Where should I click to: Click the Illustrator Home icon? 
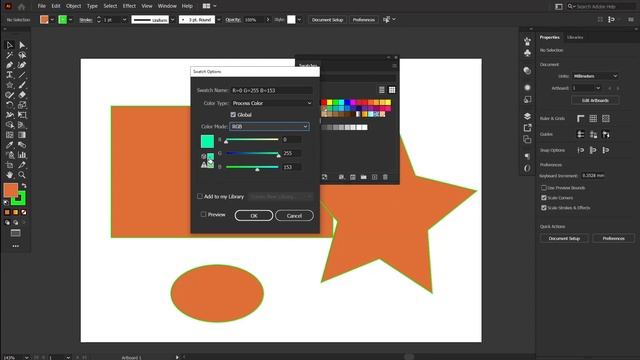click(x=21, y=6)
